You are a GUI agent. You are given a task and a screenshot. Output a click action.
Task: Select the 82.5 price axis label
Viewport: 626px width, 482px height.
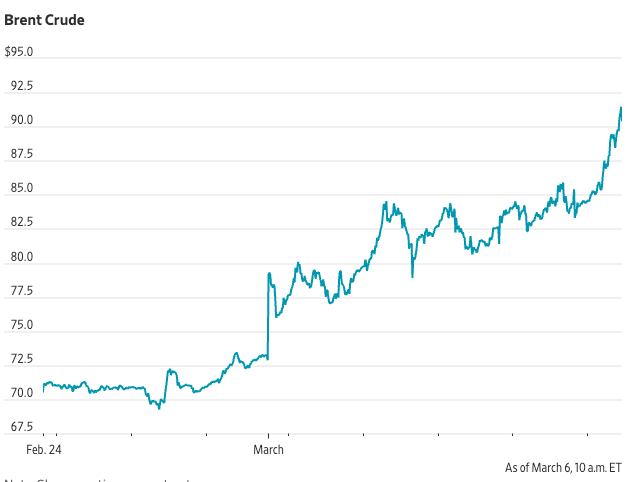point(21,222)
